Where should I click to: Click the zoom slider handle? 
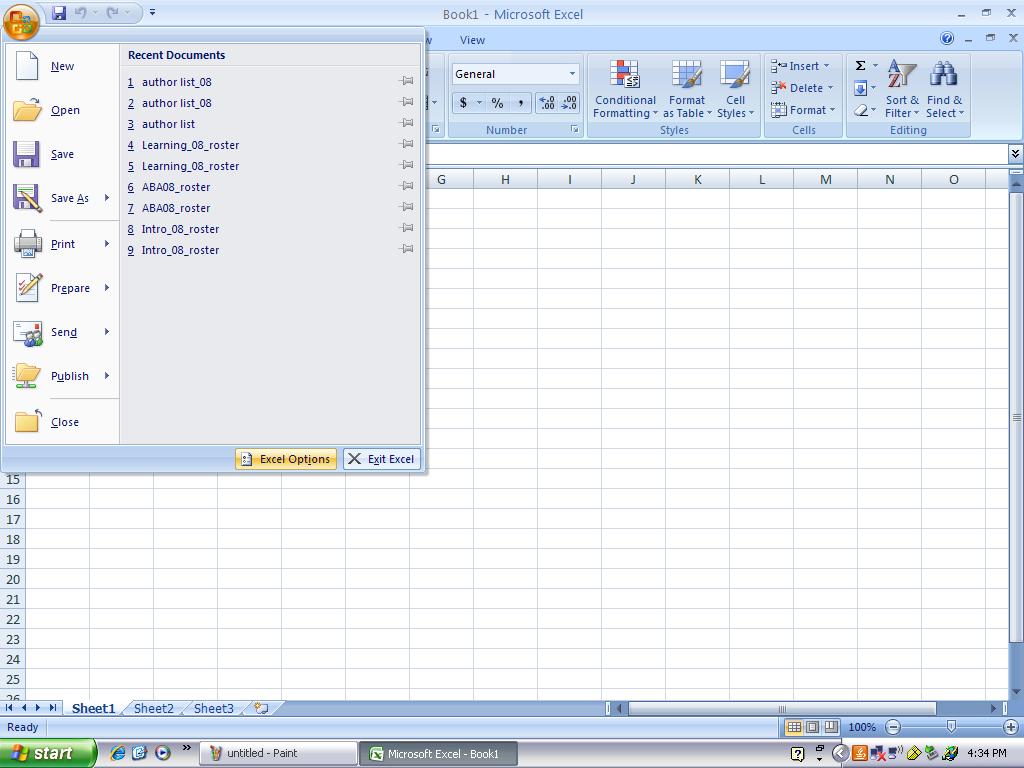pyautogui.click(x=951, y=727)
